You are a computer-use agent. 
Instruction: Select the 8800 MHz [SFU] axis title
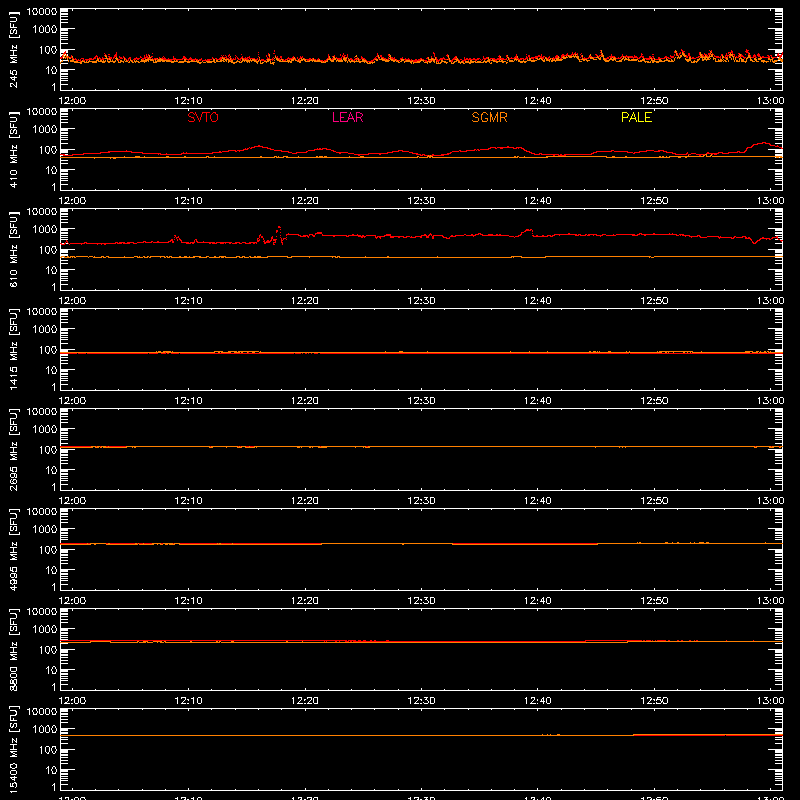(x=13, y=649)
